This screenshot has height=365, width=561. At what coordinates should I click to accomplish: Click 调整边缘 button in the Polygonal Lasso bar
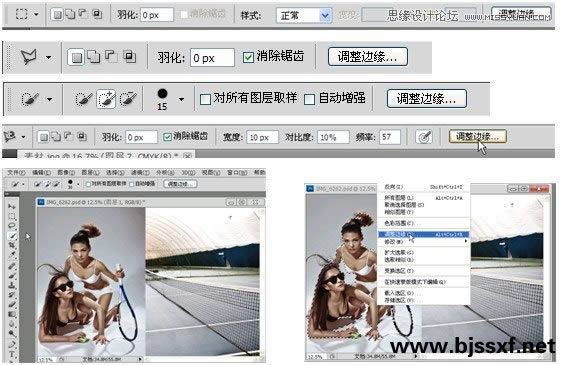(x=368, y=57)
